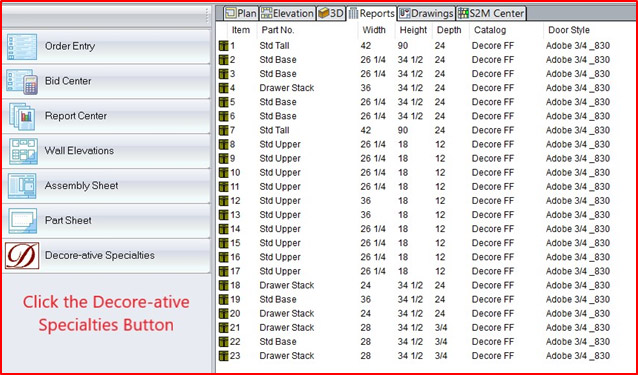Click the cabinet icon for item 23

click(x=223, y=356)
